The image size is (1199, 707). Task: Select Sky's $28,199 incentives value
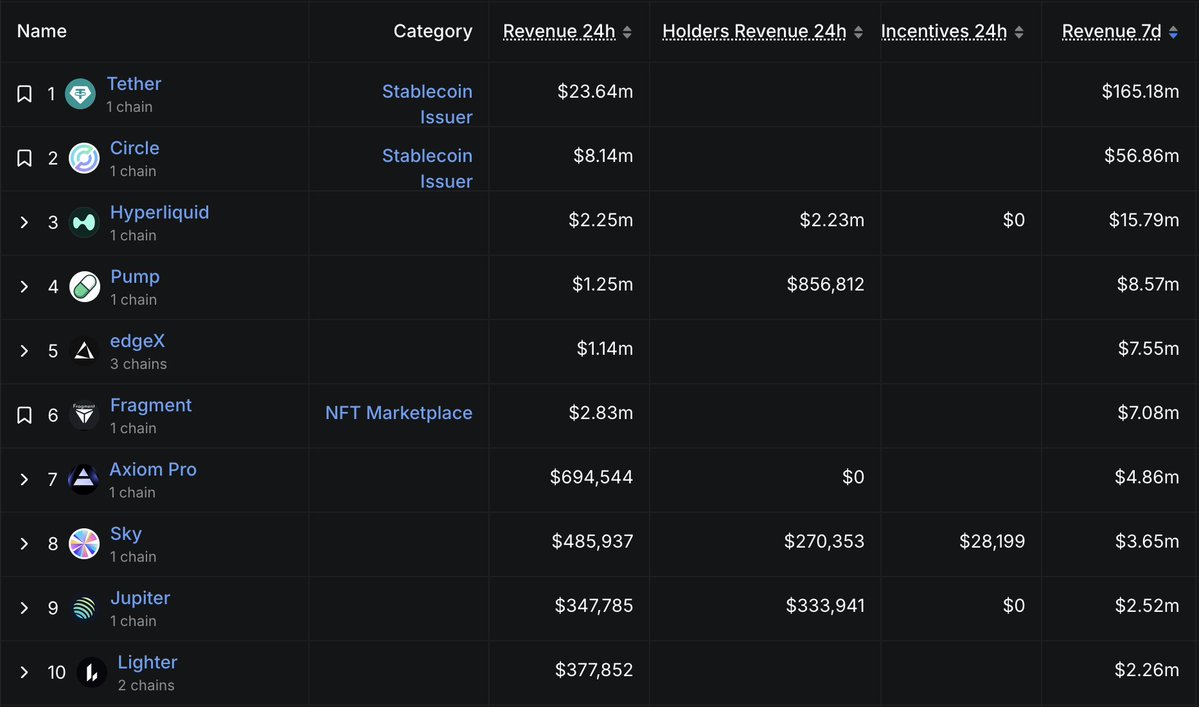point(992,541)
